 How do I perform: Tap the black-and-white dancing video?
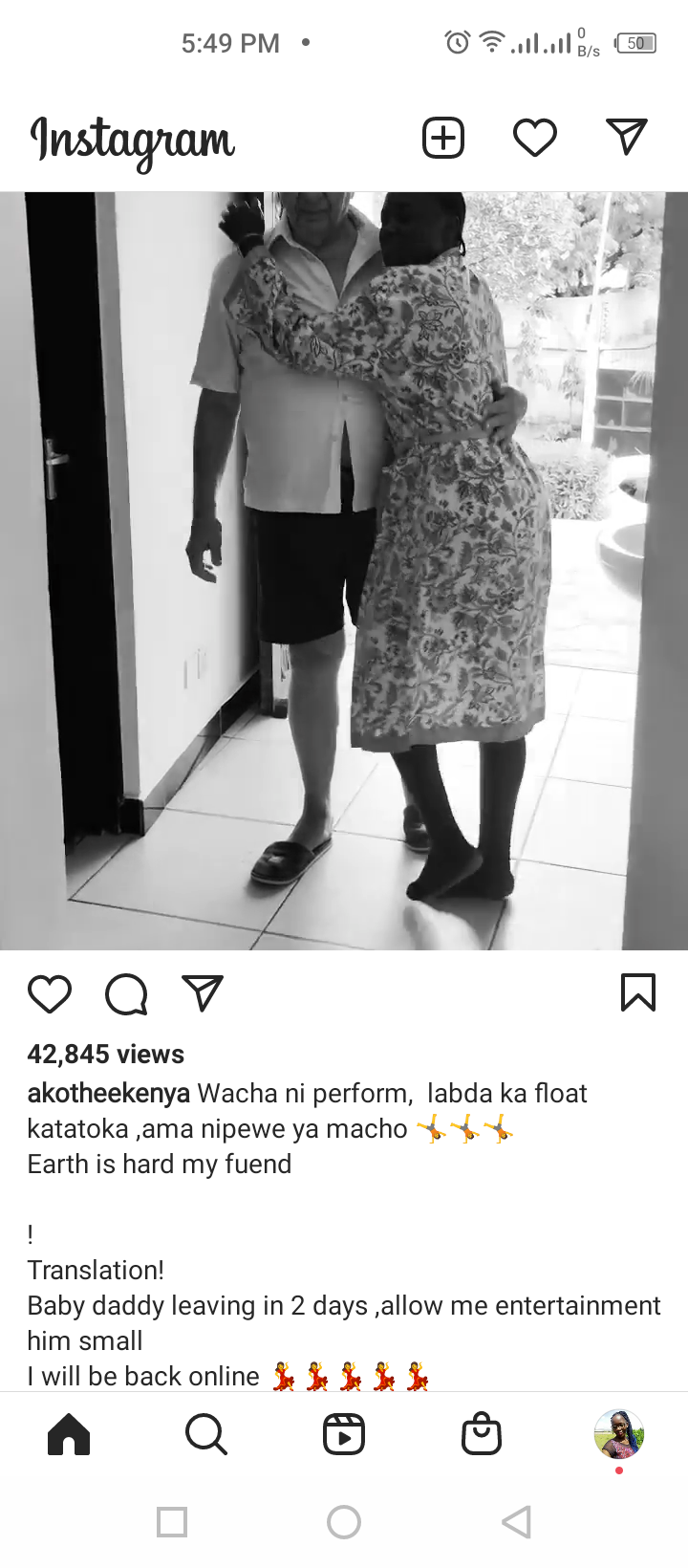(344, 571)
